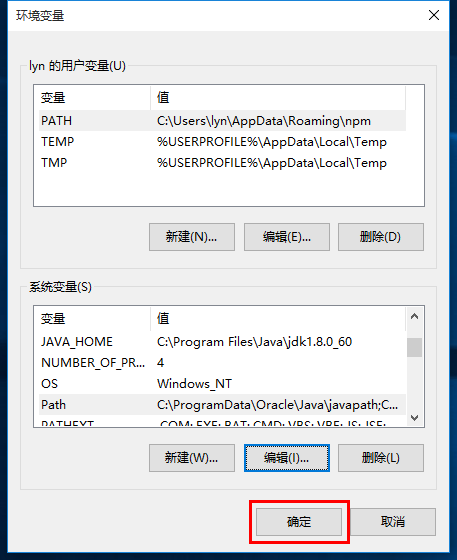Click the 确定 button to confirm
Viewport: 457px width, 560px height.
coord(299,522)
